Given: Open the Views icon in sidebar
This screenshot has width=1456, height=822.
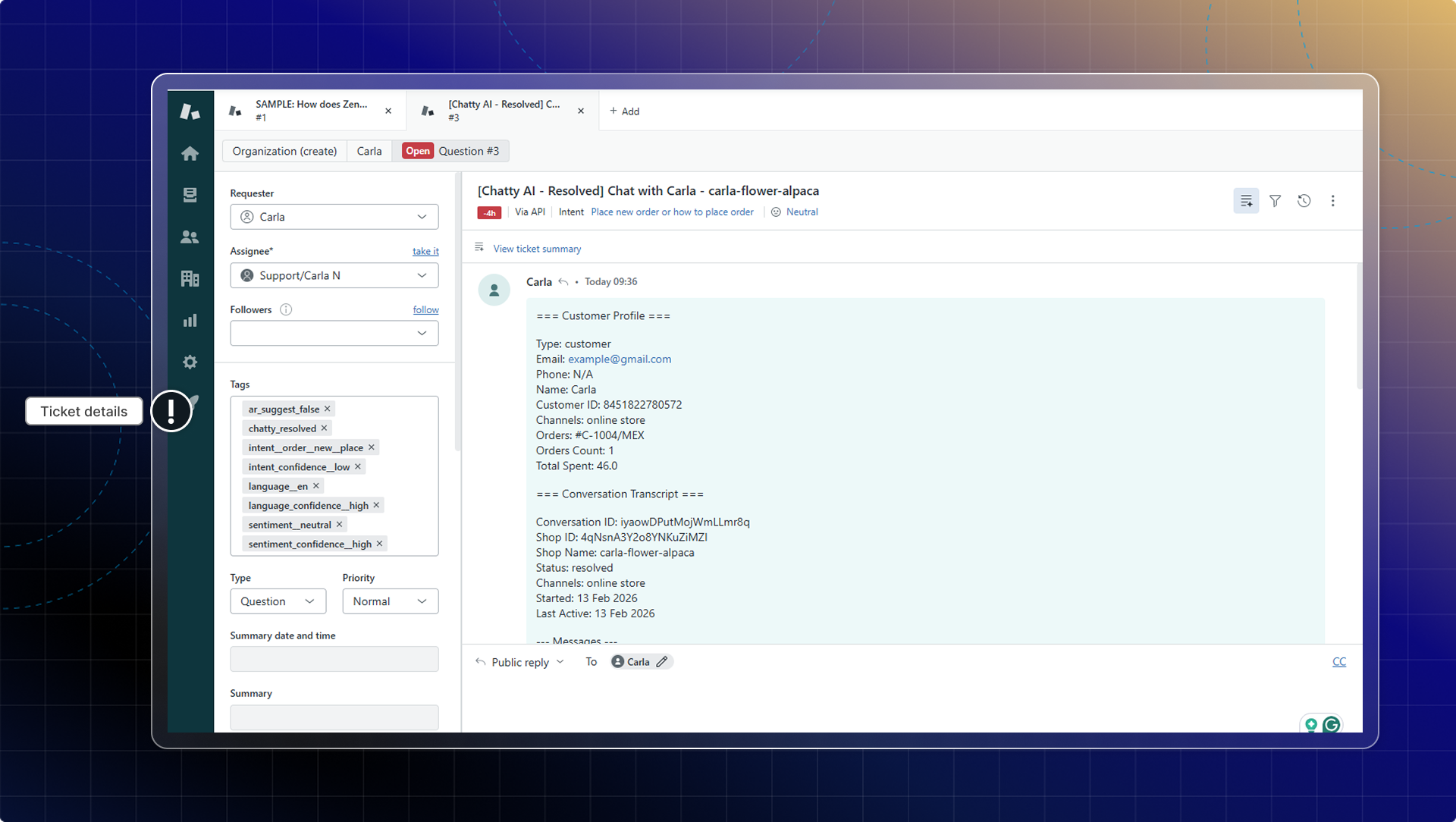Looking at the screenshot, I should point(190,195).
